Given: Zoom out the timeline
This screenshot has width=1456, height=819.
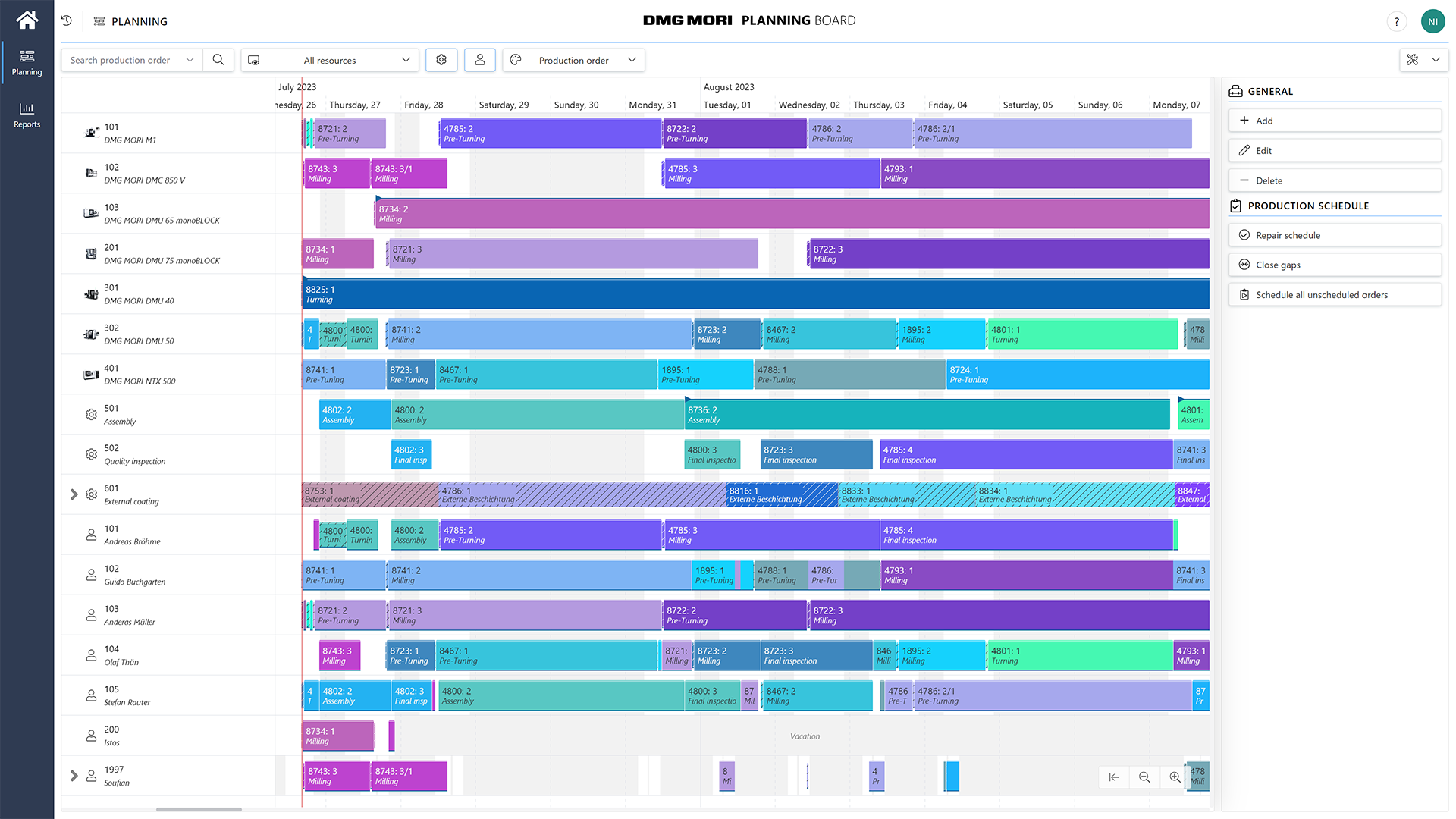Looking at the screenshot, I should (1144, 777).
